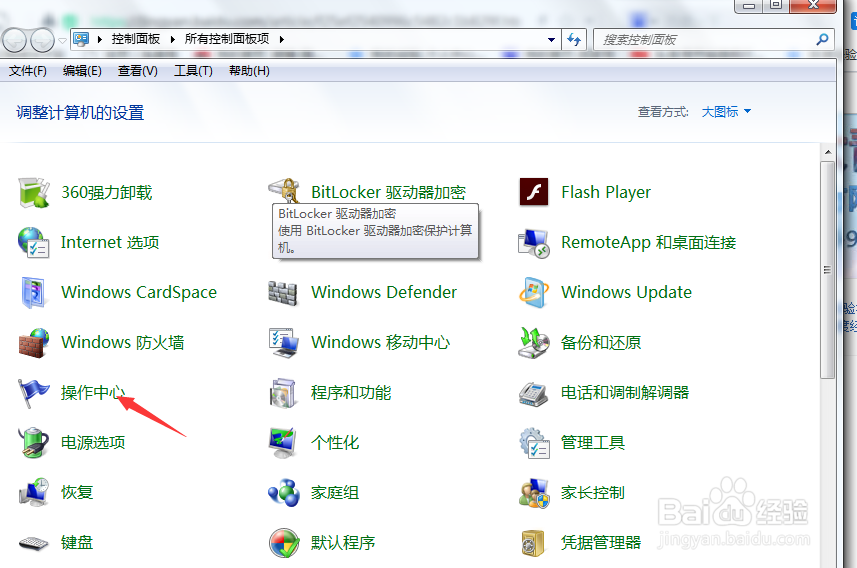This screenshot has height=568, width=857.
Task: Open the Windows Update link
Action: [x=626, y=292]
